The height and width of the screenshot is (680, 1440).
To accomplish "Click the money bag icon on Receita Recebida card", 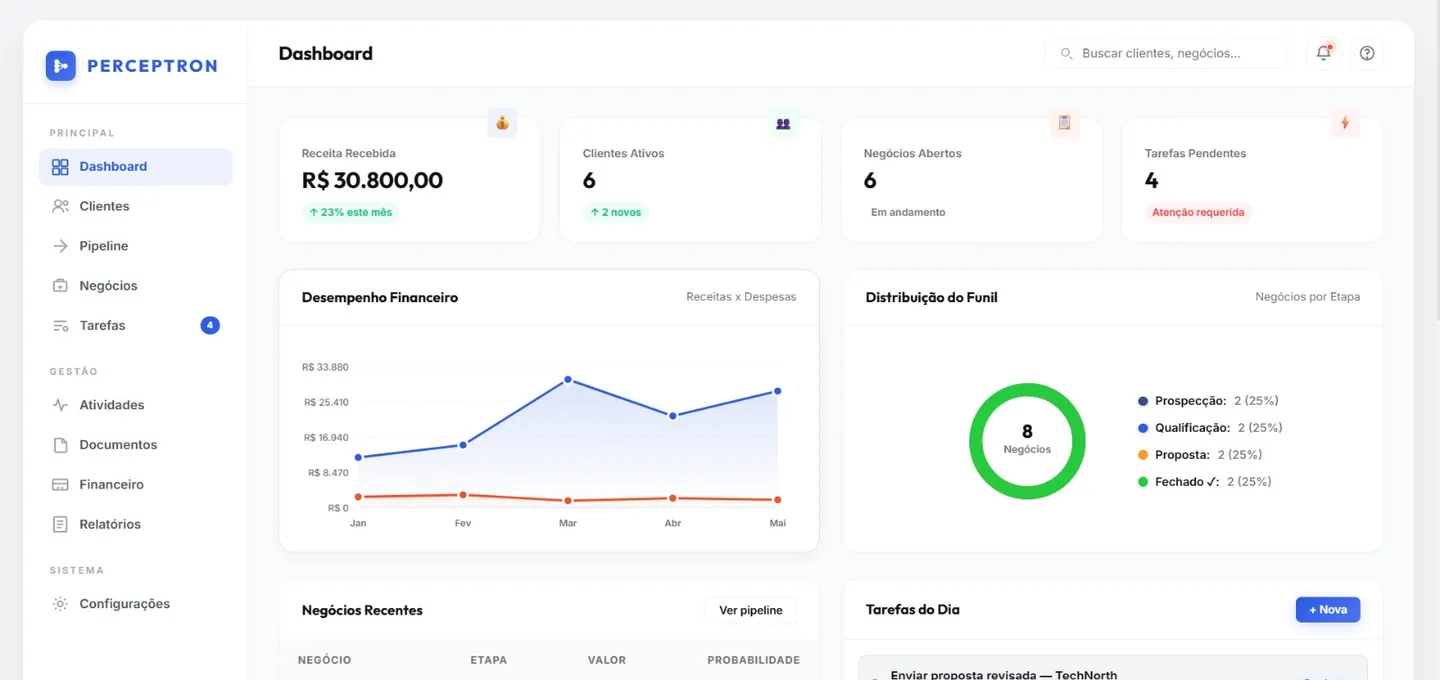I will [502, 123].
